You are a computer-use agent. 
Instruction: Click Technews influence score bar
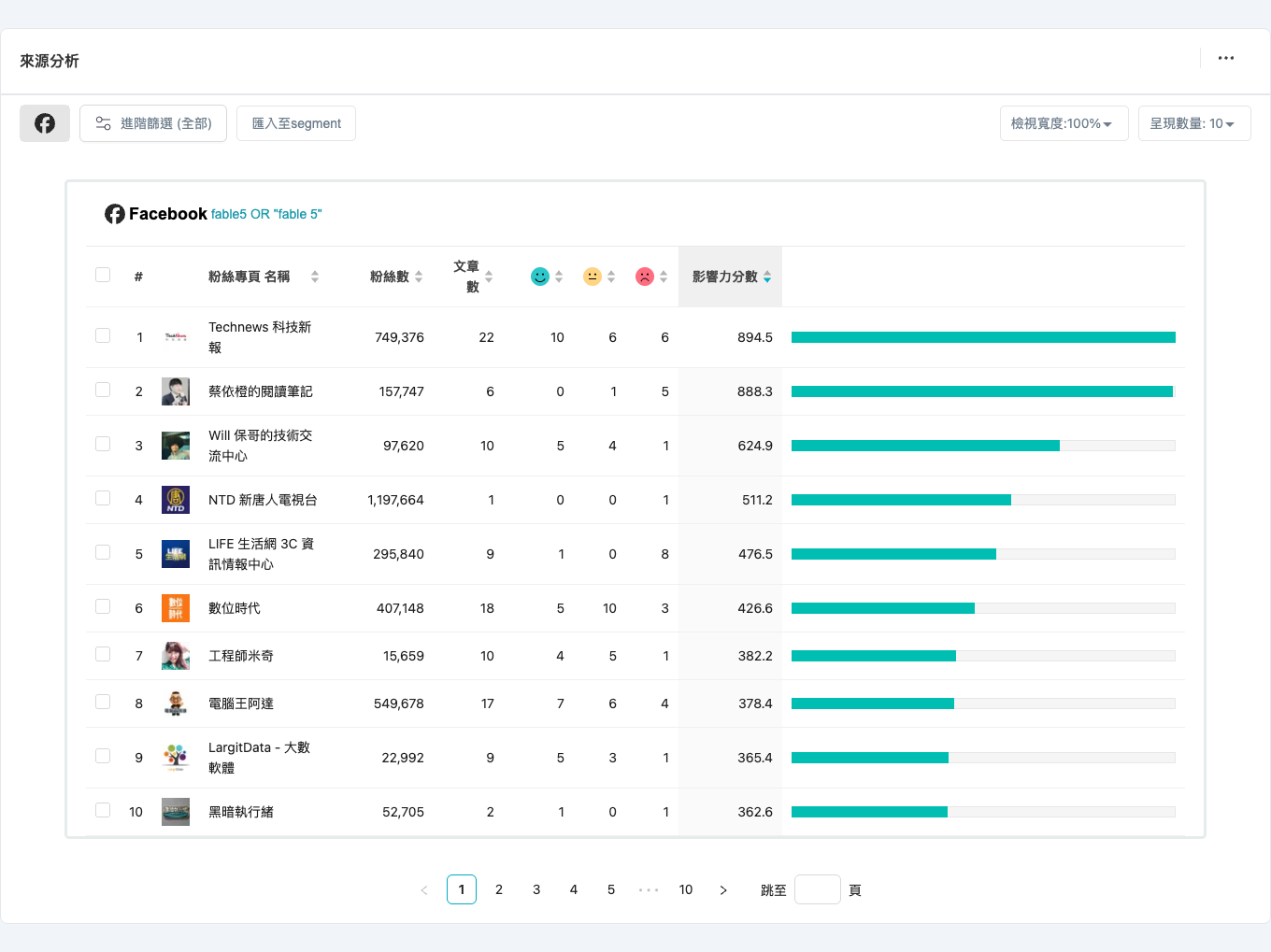983,337
